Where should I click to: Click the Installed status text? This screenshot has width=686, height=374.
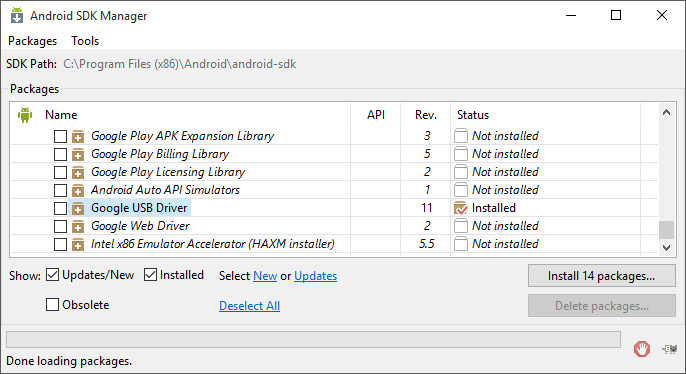pyautogui.click(x=494, y=208)
